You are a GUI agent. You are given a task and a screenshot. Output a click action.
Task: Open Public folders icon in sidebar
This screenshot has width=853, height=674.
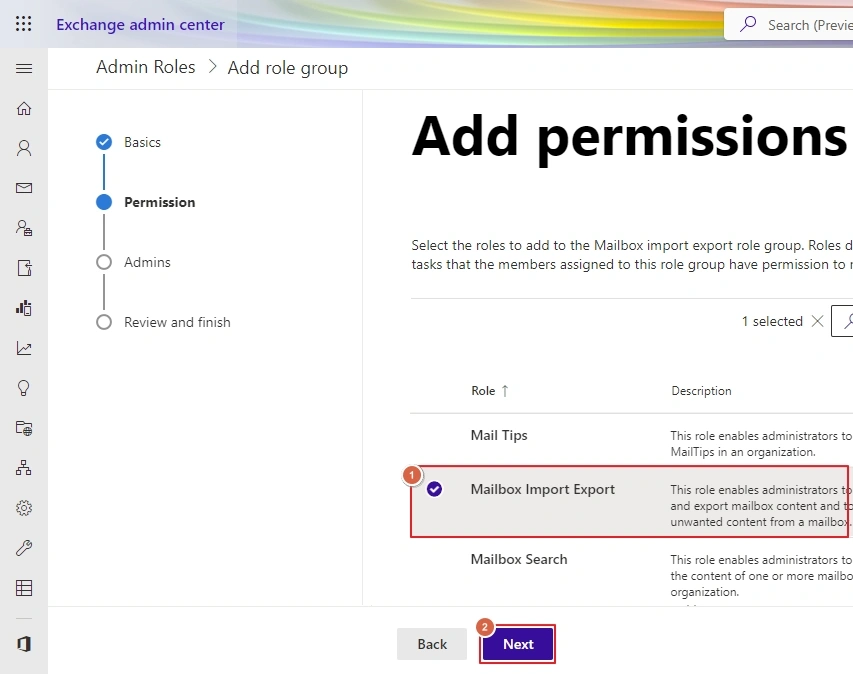[x=24, y=428]
